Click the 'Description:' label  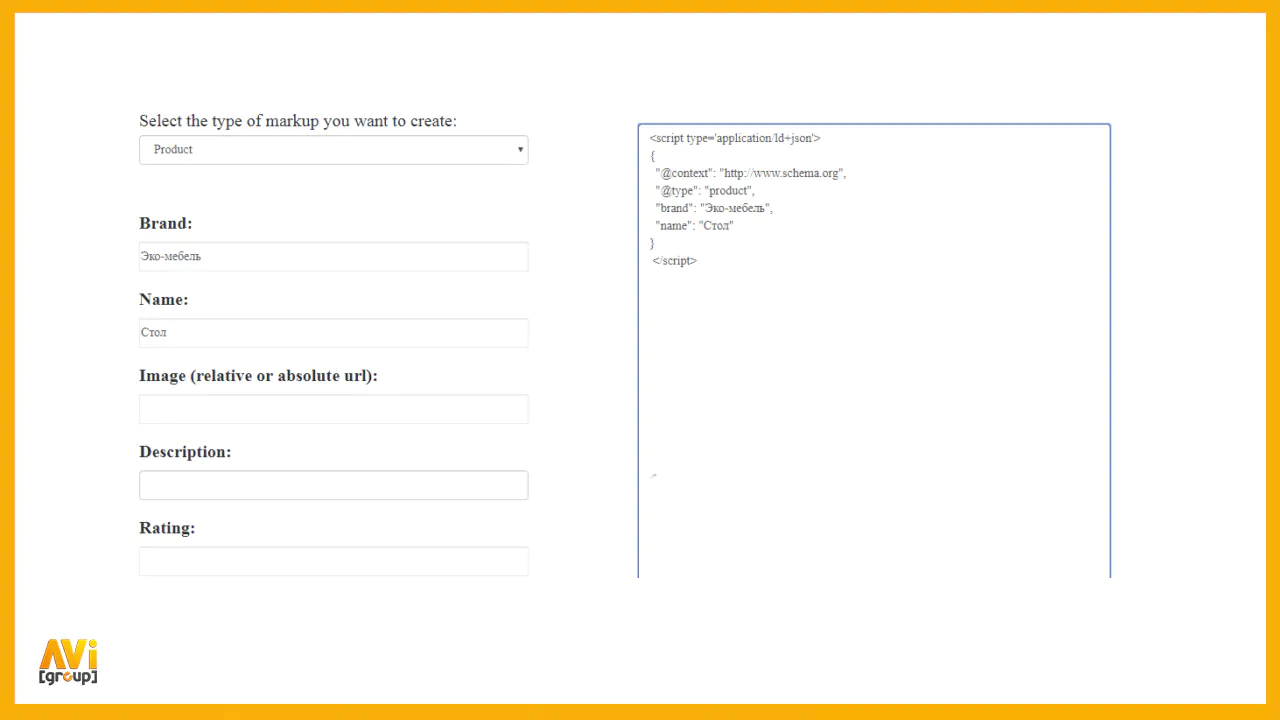point(185,452)
